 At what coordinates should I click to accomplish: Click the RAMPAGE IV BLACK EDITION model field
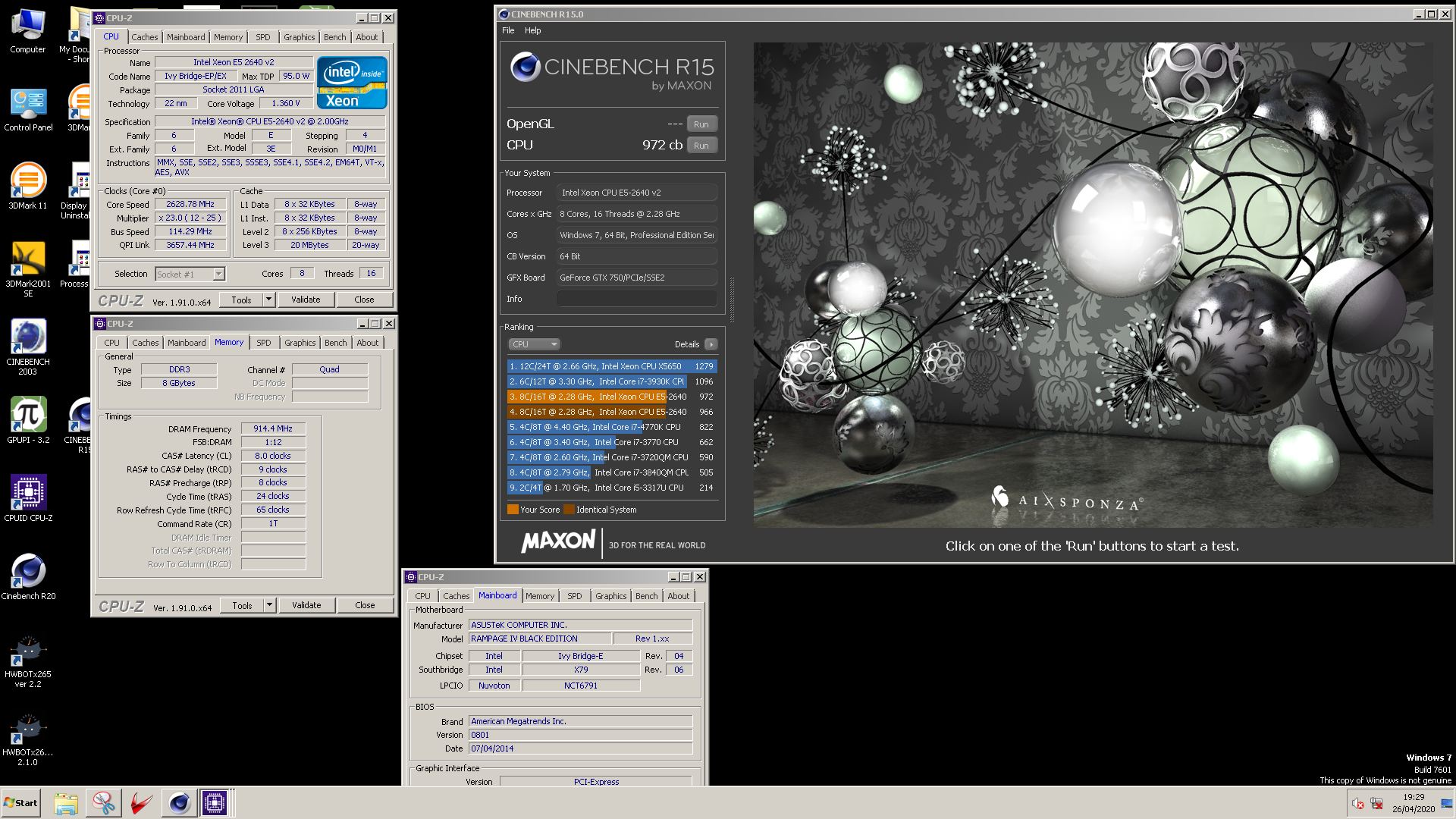click(x=539, y=639)
